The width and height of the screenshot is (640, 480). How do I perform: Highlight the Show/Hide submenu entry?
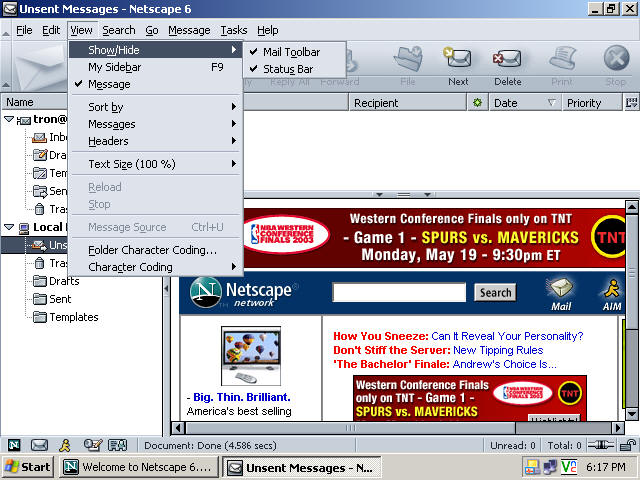pos(156,50)
